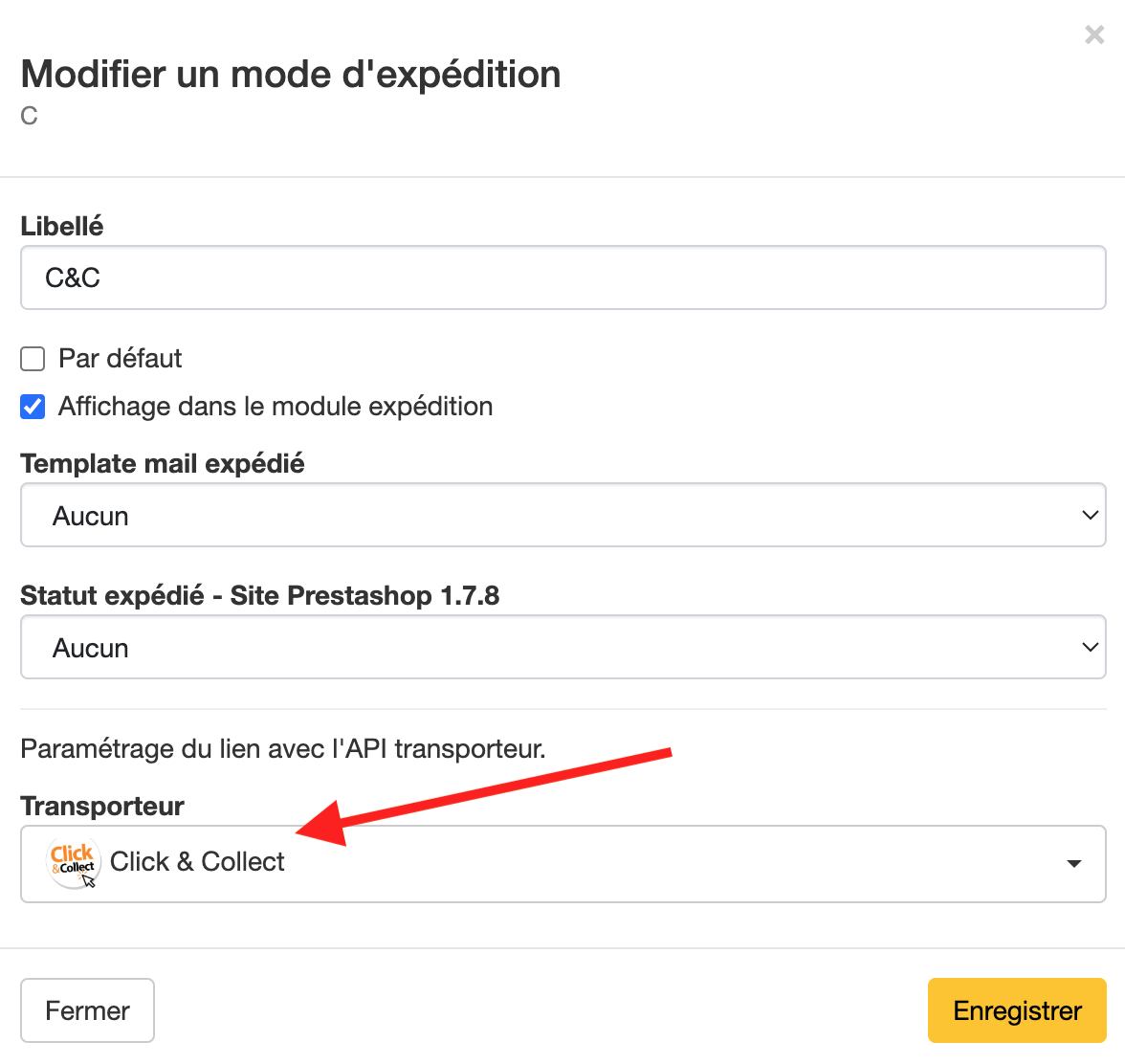Viewport: 1125px width, 1064px height.
Task: Open the Template mail expédié dropdown
Action: pyautogui.click(x=563, y=515)
